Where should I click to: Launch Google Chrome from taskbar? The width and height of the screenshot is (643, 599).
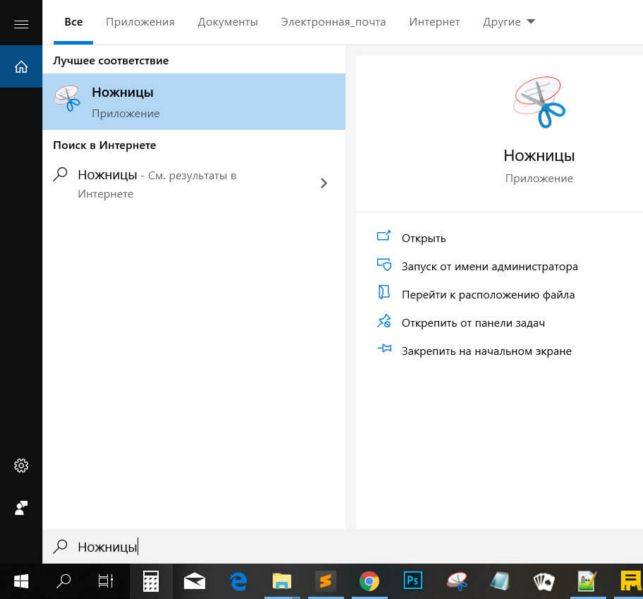point(369,581)
